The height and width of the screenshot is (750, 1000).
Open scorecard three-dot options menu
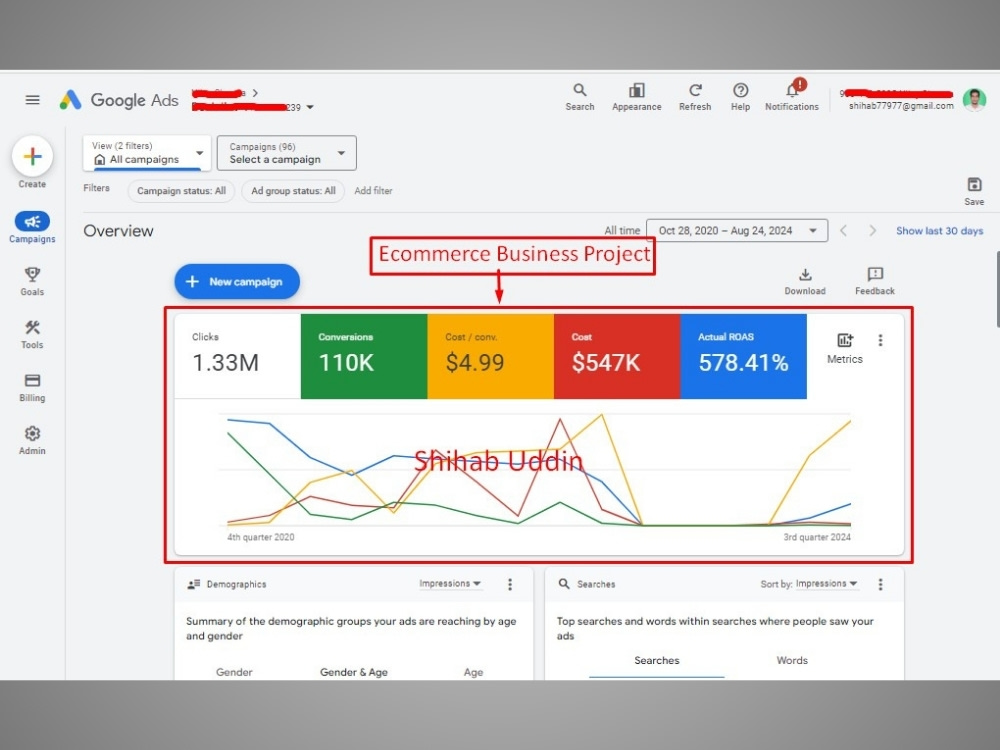pyautogui.click(x=880, y=341)
